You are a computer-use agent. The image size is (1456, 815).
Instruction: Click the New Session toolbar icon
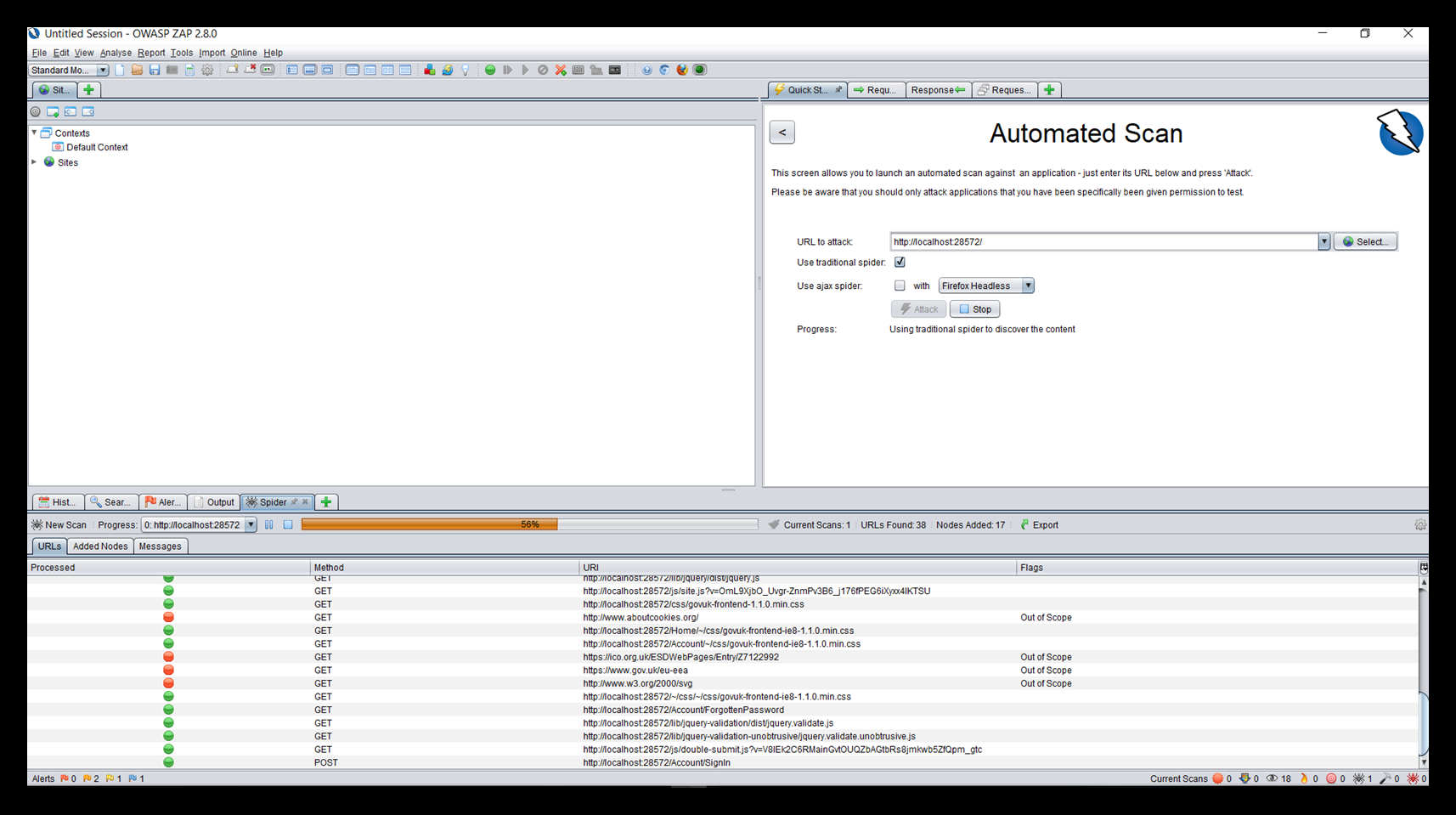point(120,70)
